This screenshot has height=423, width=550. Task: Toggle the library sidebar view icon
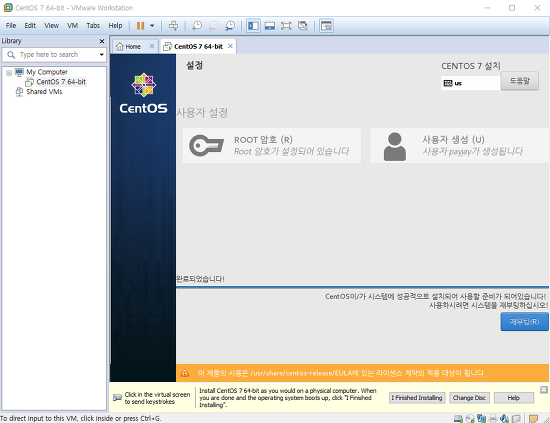[x=253, y=26]
